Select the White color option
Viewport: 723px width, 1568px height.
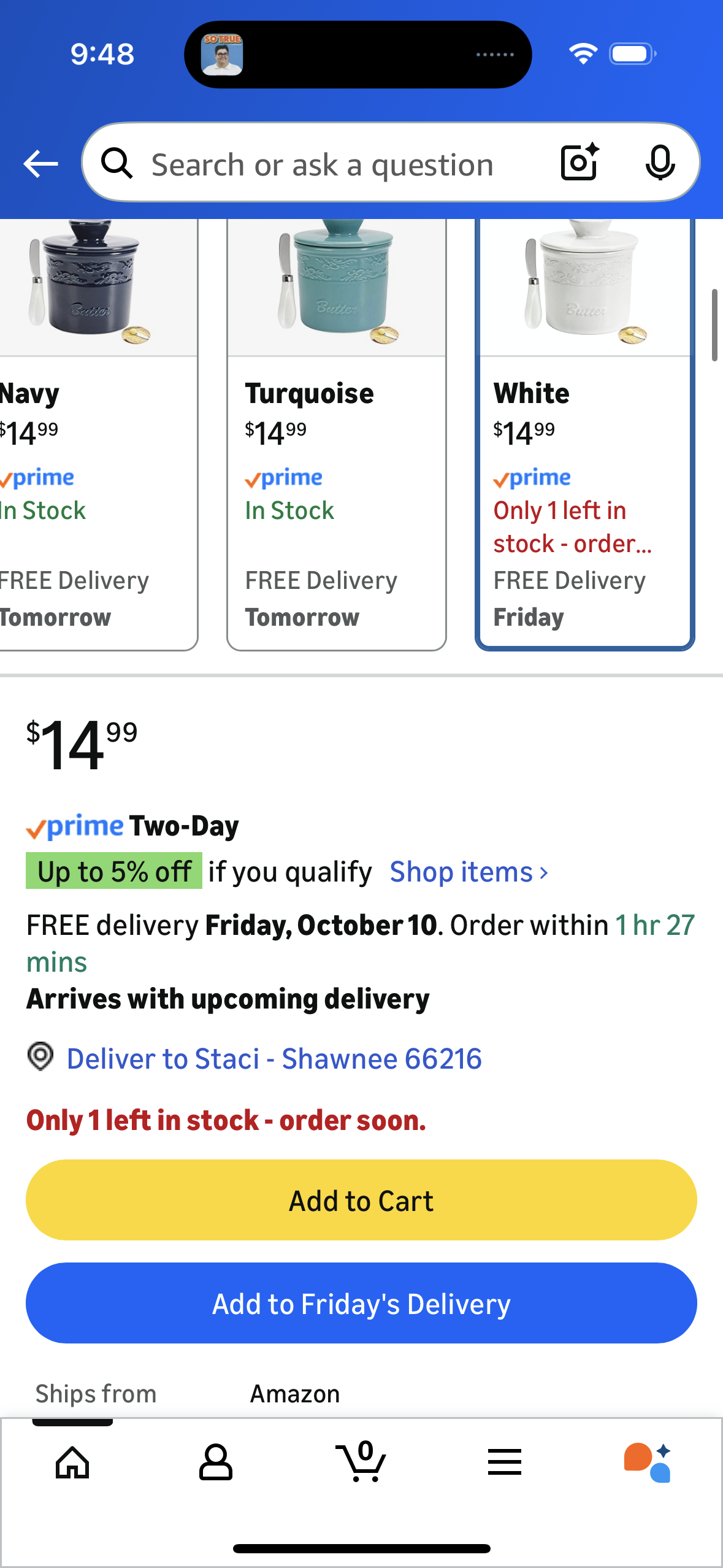584,429
